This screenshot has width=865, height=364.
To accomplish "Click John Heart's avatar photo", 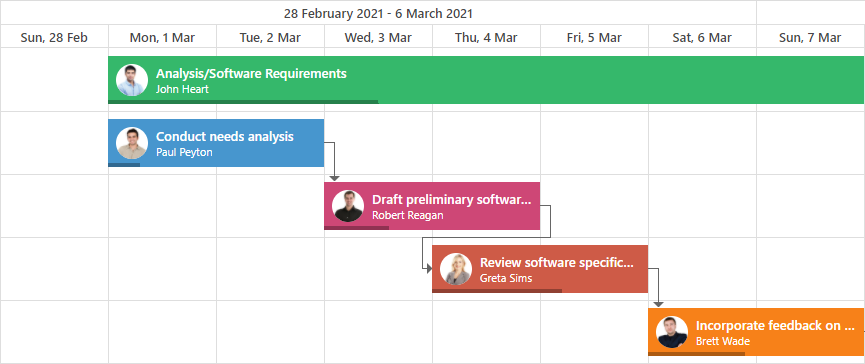I will click(x=132, y=80).
